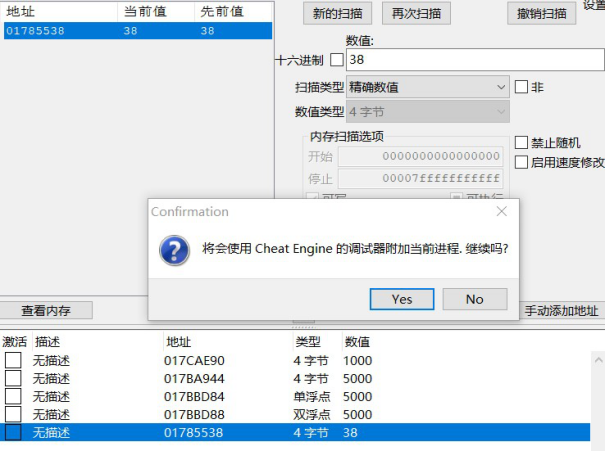Activate checkbox for address 017BBD88
The image size is (605, 452).
(x=13, y=414)
